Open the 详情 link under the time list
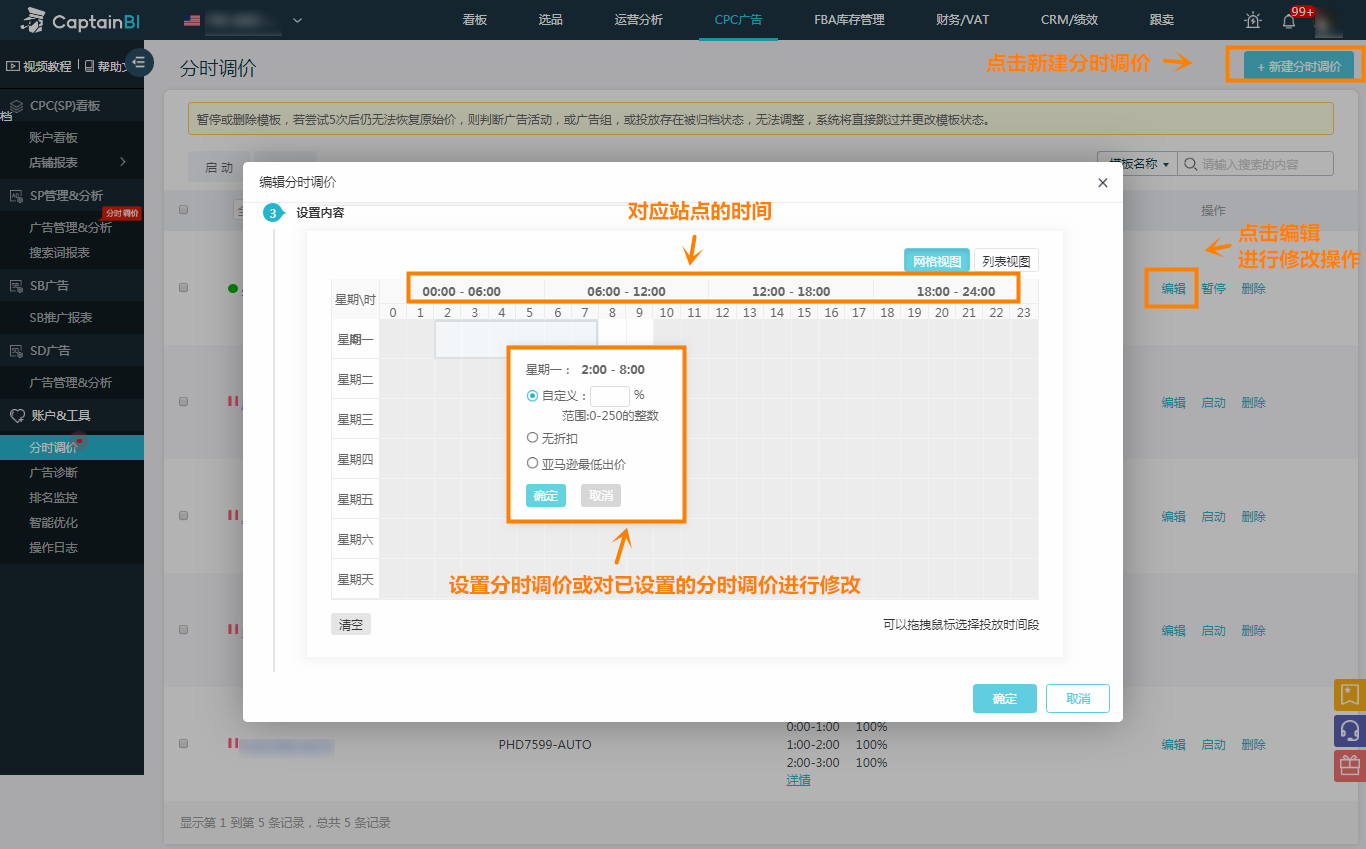 pos(798,780)
